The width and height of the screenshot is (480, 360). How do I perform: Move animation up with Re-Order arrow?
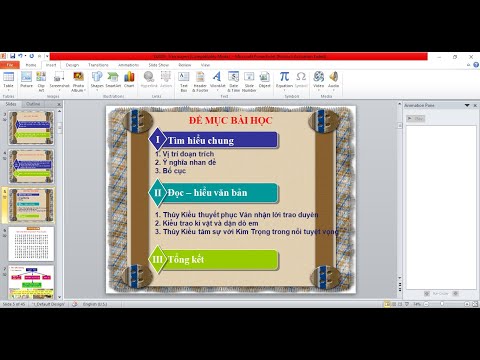(427, 294)
